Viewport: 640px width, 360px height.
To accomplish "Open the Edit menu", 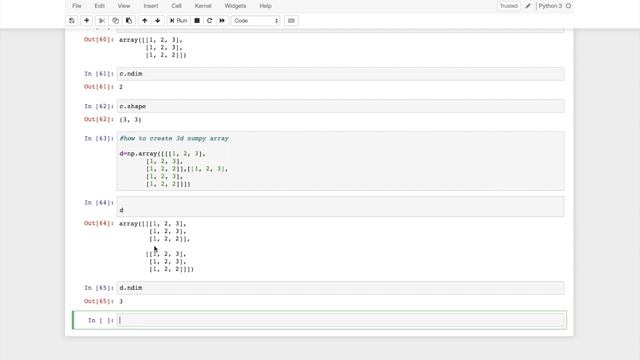I will [100, 6].
